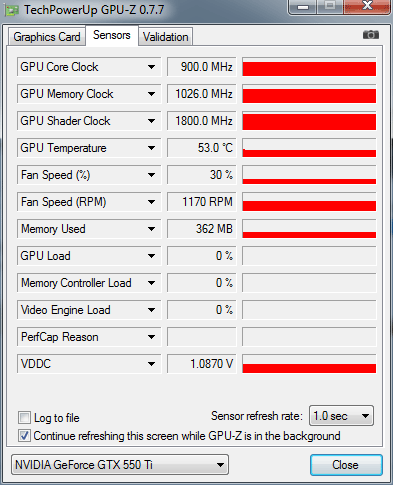Enable the Log to file checkbox
Viewport: 393px width, 485px height.
24,417
